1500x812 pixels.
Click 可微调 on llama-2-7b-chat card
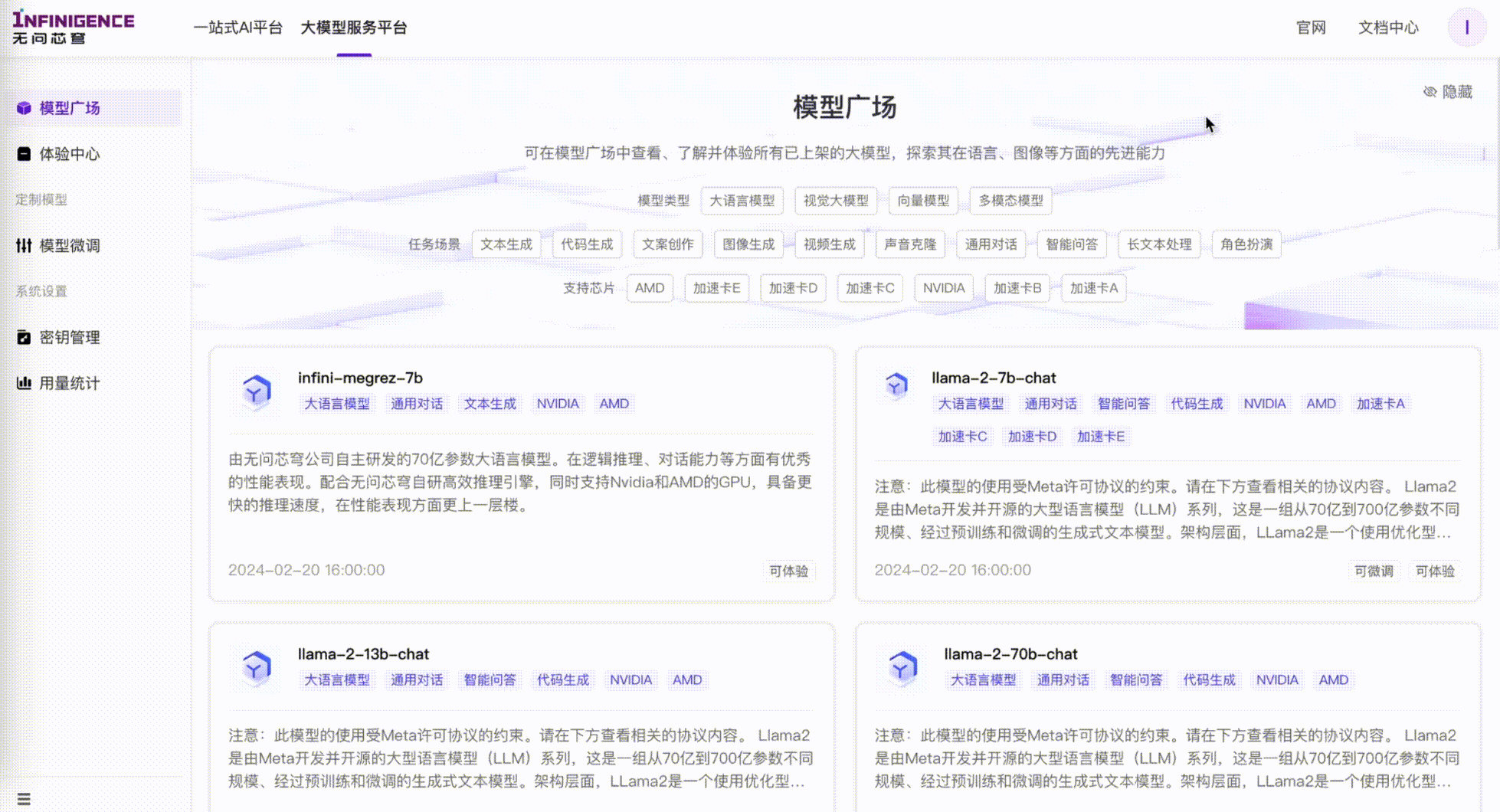1374,571
